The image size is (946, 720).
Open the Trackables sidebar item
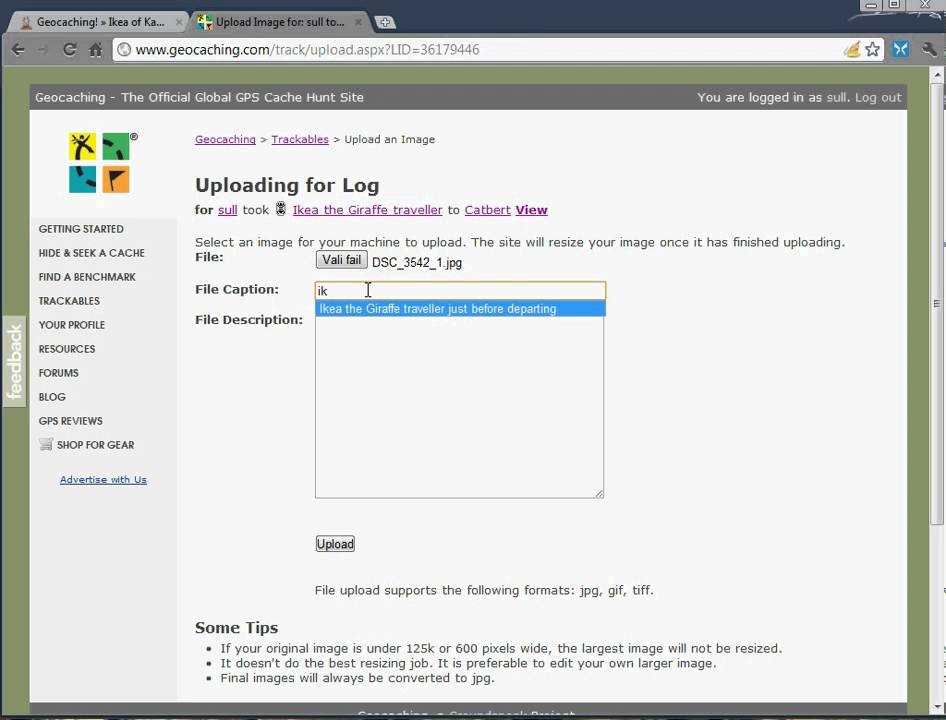tap(69, 301)
